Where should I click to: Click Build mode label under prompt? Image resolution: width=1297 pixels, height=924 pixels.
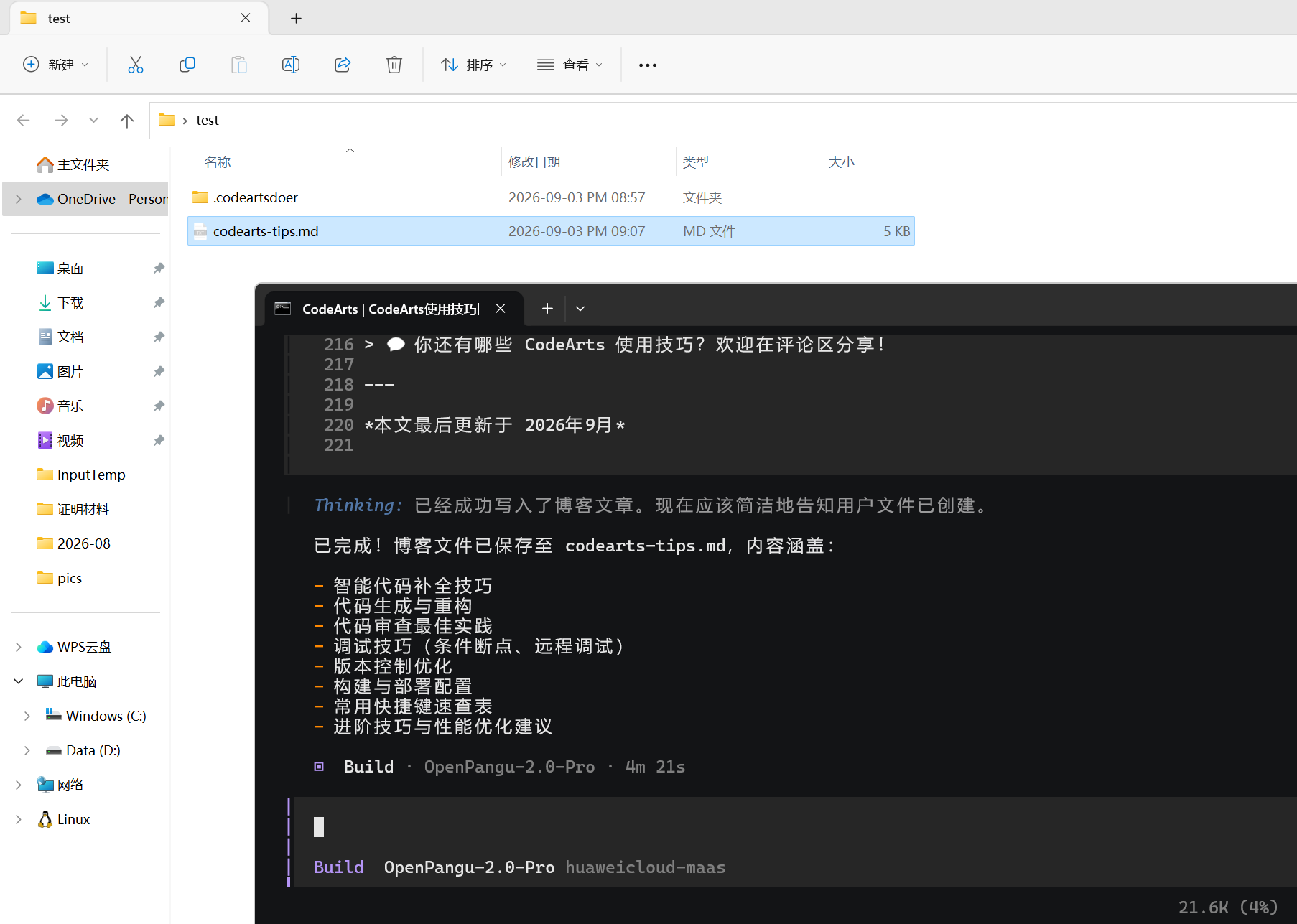click(338, 867)
